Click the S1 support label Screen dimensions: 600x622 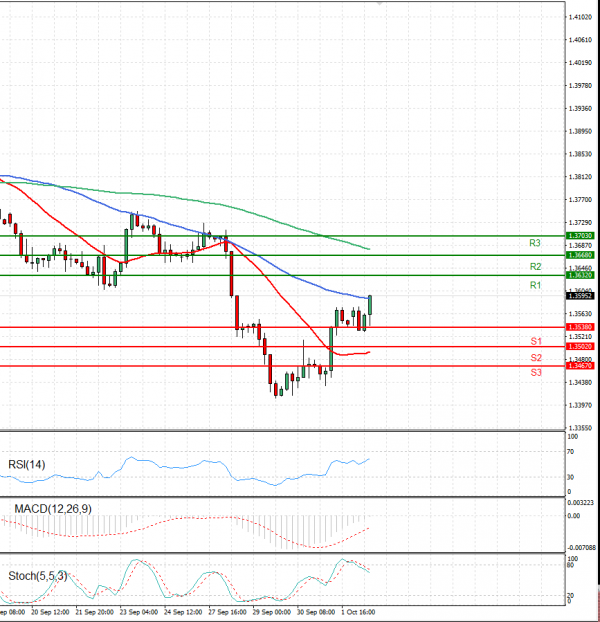536,341
